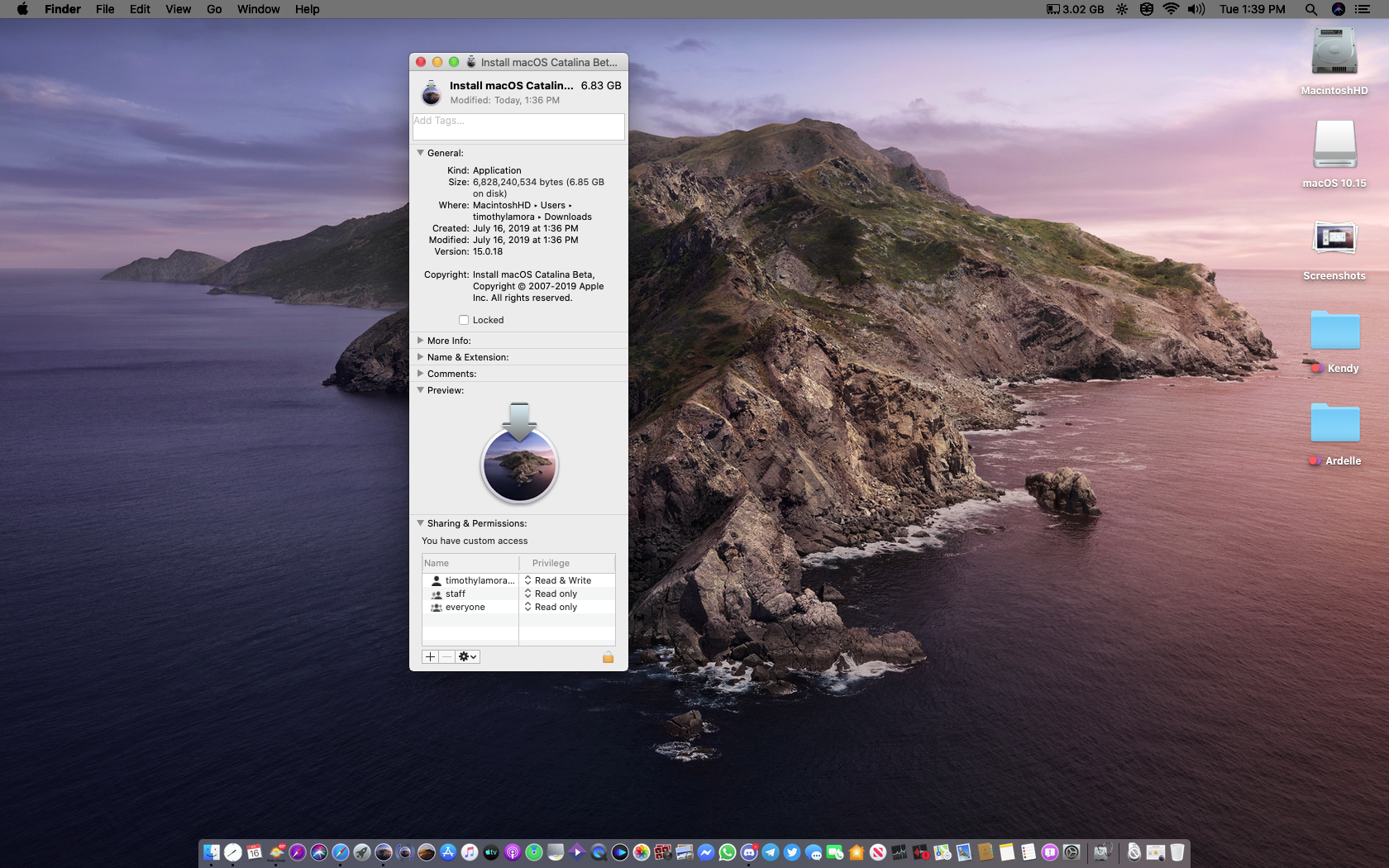Viewport: 1389px width, 868px height.
Task: Collapse the Sharing & Permissions section
Action: coord(420,523)
